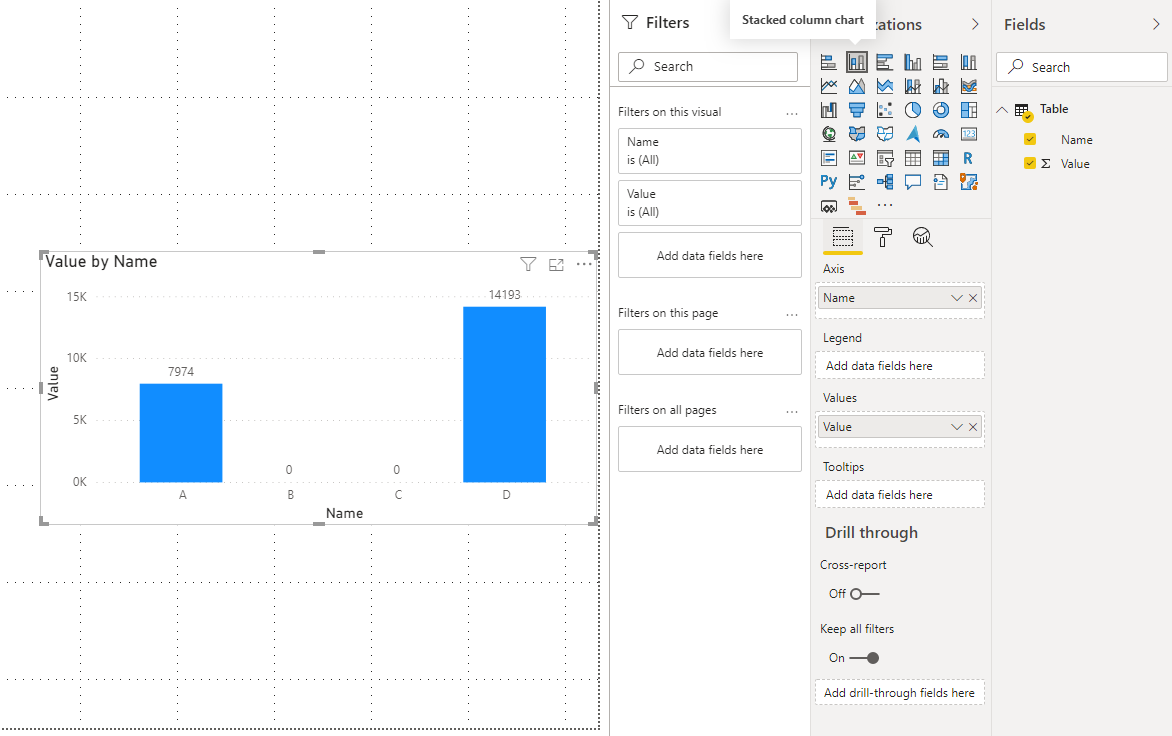Viewport: 1172px width, 736px height.
Task: Open ellipsis menu for Filters on all pages
Action: (792, 411)
